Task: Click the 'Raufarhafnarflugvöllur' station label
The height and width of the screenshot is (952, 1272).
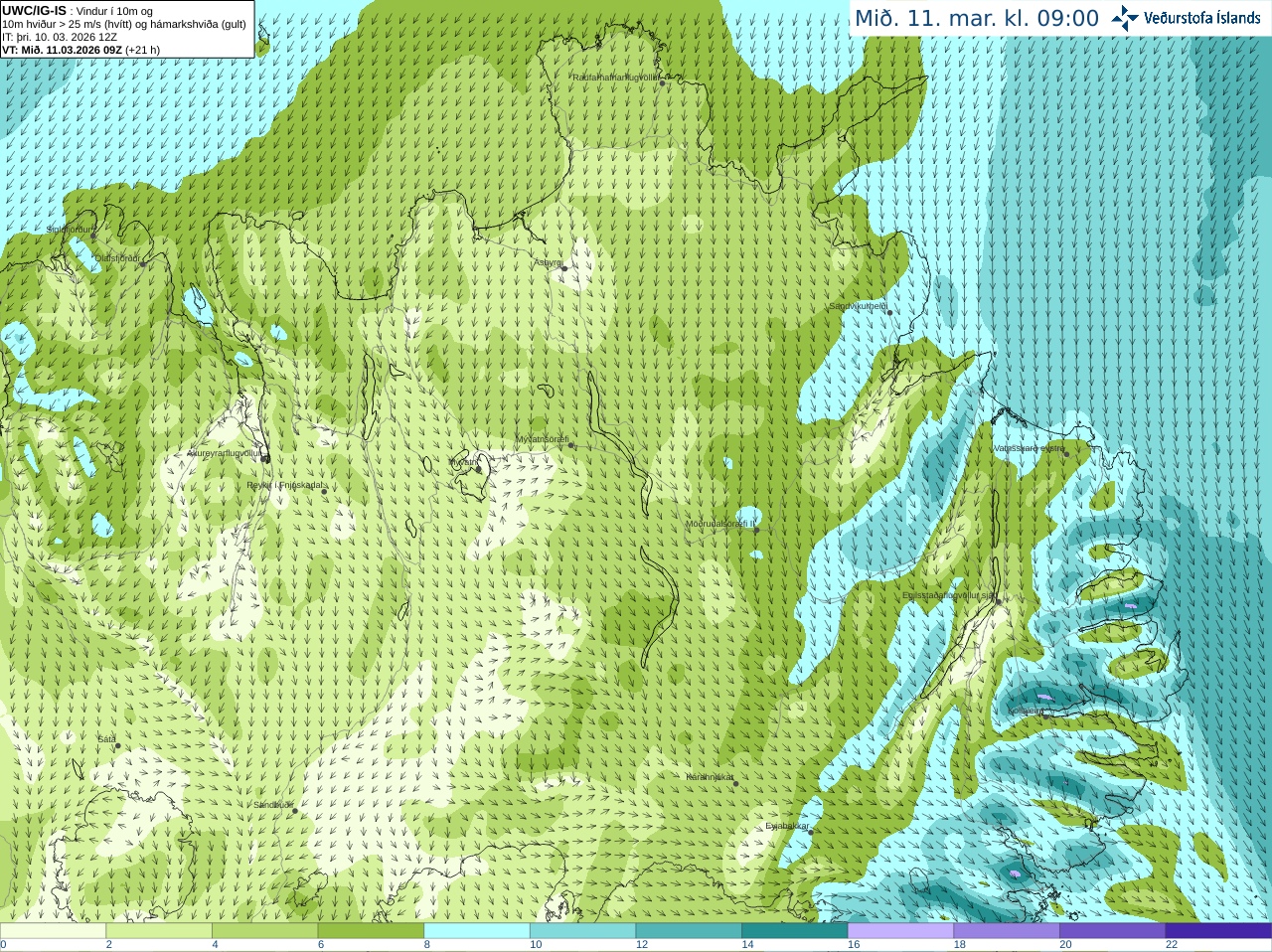Action: [615, 77]
